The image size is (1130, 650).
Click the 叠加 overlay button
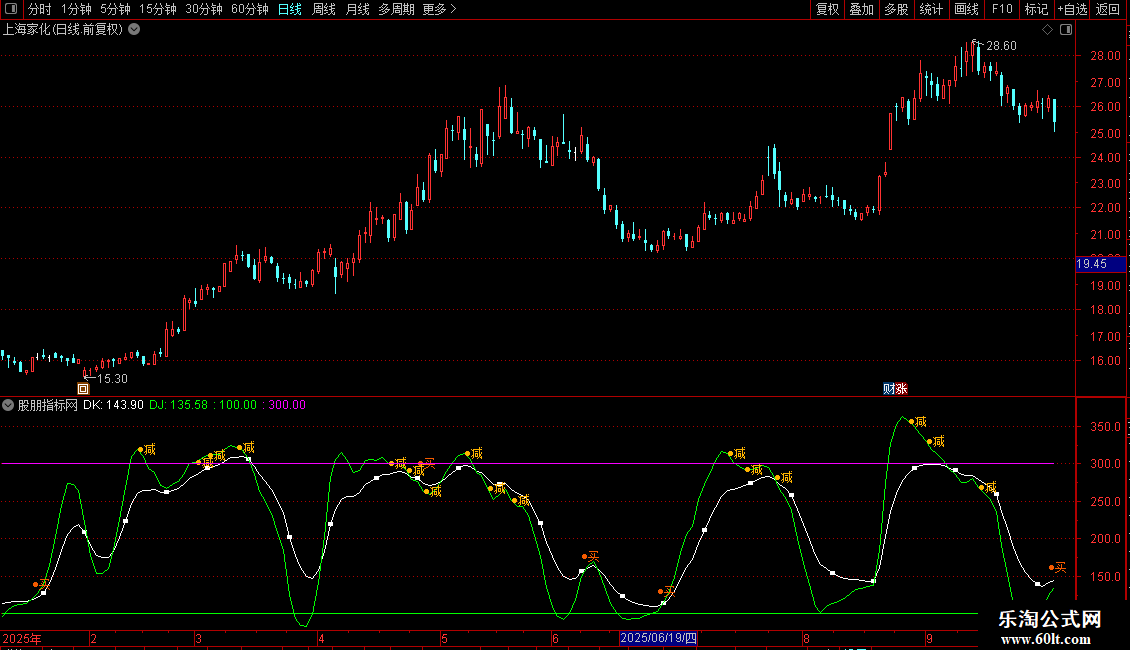pyautogui.click(x=861, y=9)
